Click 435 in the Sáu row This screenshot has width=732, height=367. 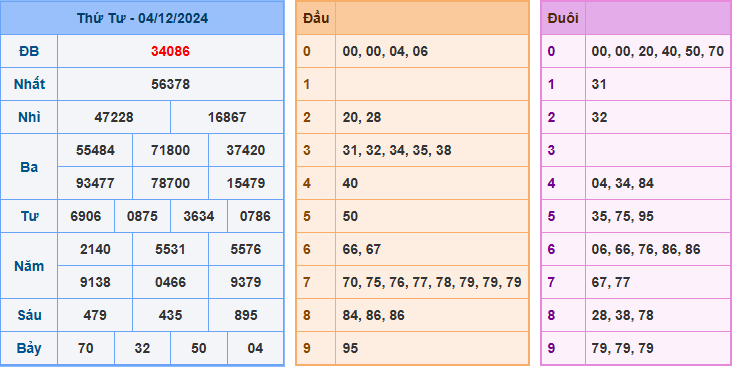coord(170,315)
